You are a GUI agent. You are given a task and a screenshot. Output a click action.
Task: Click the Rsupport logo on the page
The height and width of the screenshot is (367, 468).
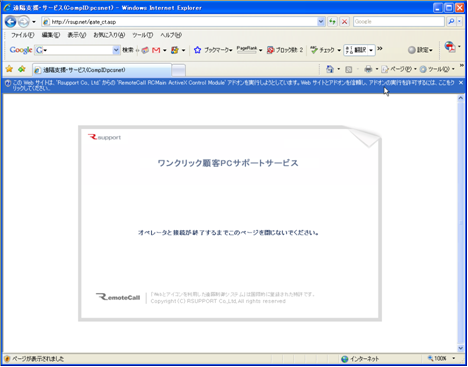click(x=104, y=137)
